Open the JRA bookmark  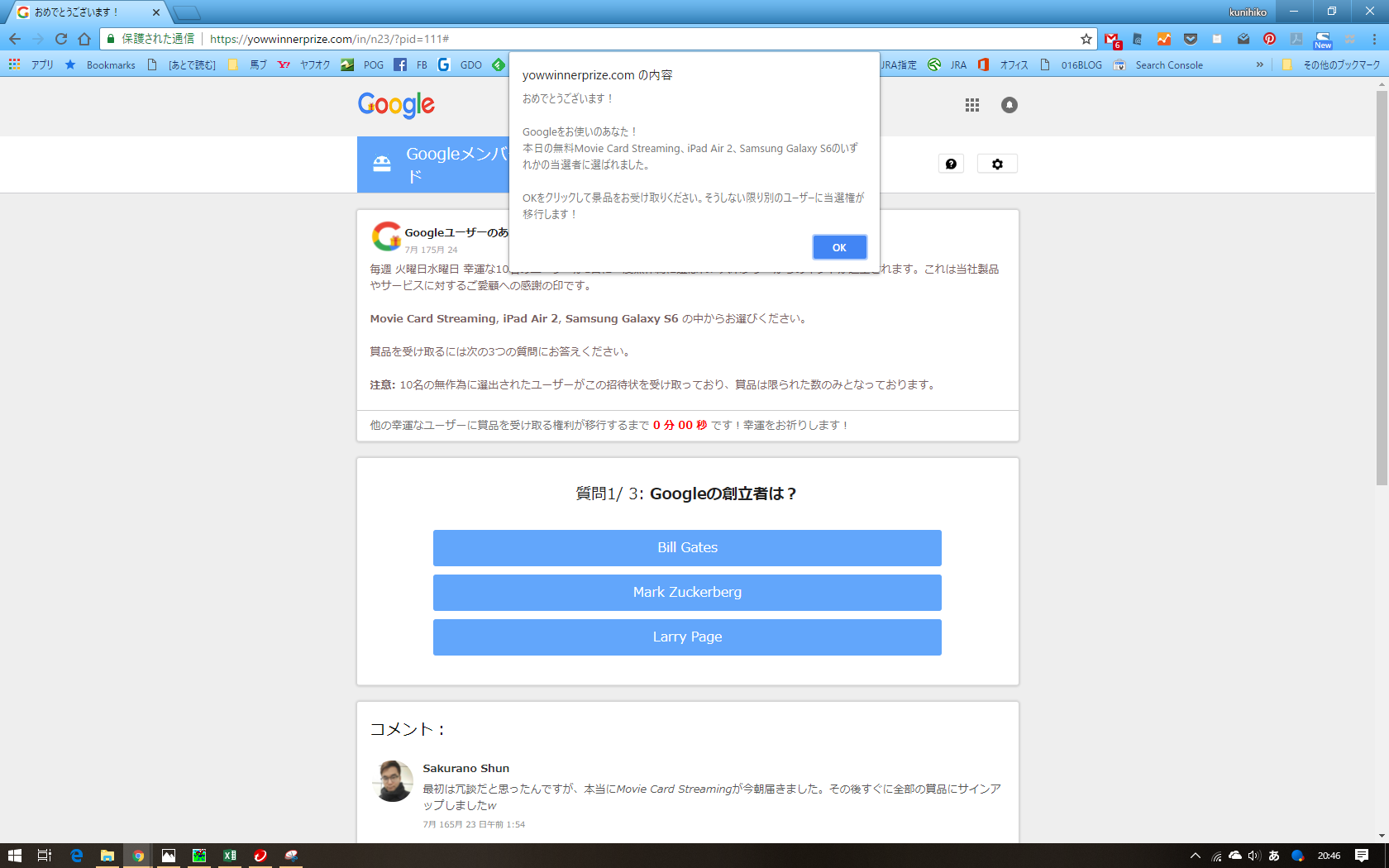(x=947, y=64)
